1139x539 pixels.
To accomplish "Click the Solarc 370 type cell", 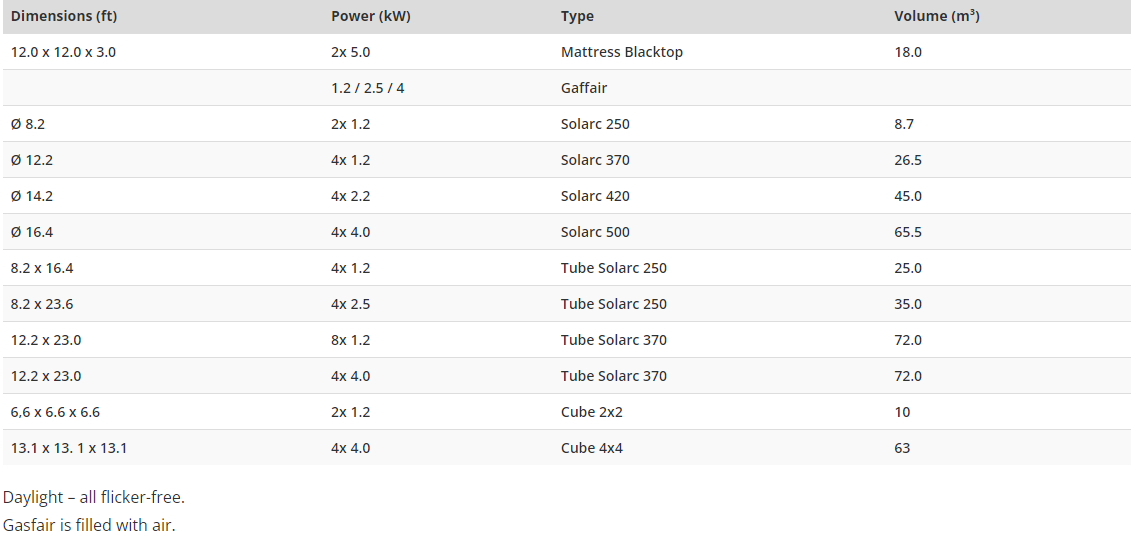I will point(595,160).
